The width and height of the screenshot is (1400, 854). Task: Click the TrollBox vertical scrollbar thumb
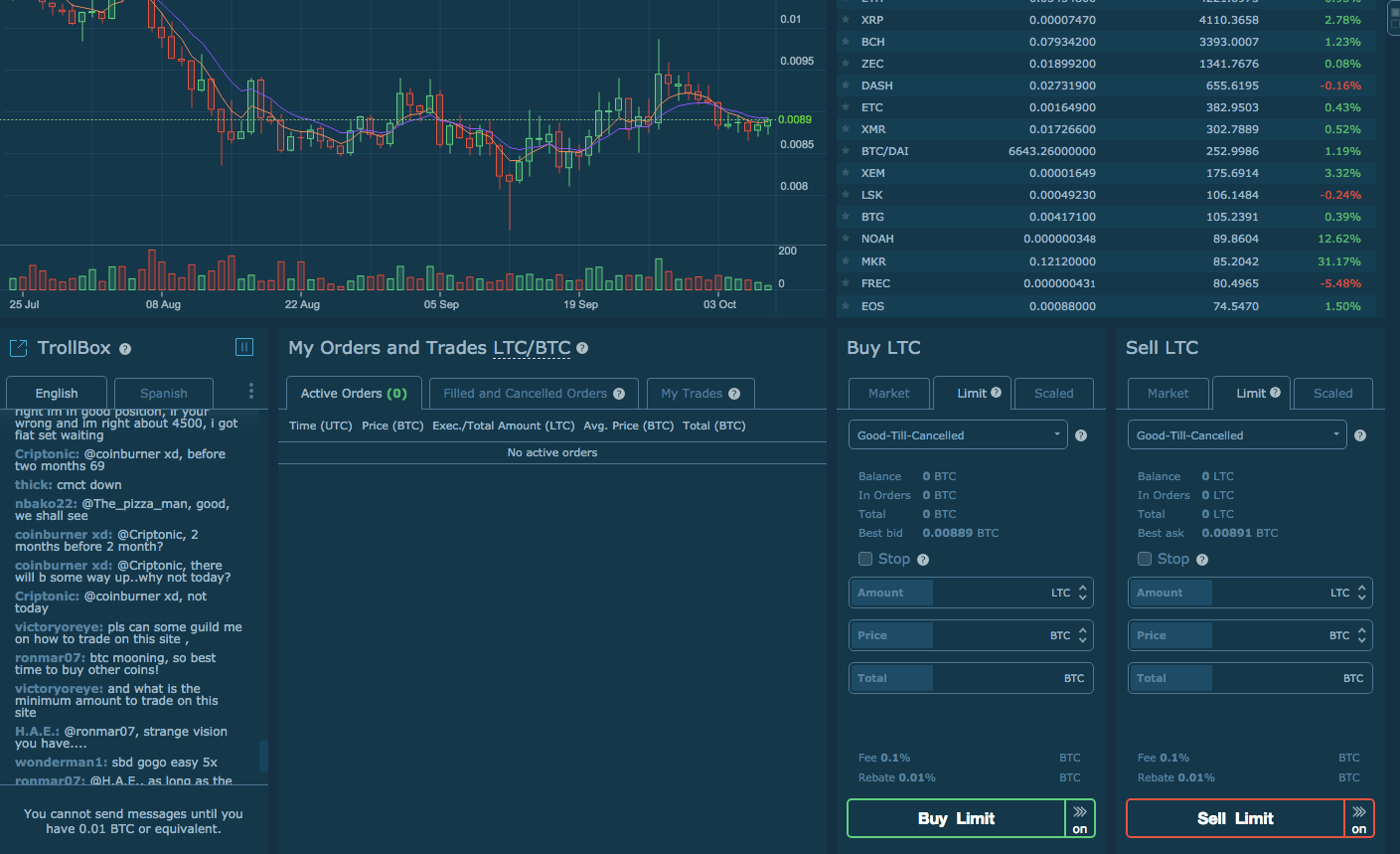tap(263, 756)
